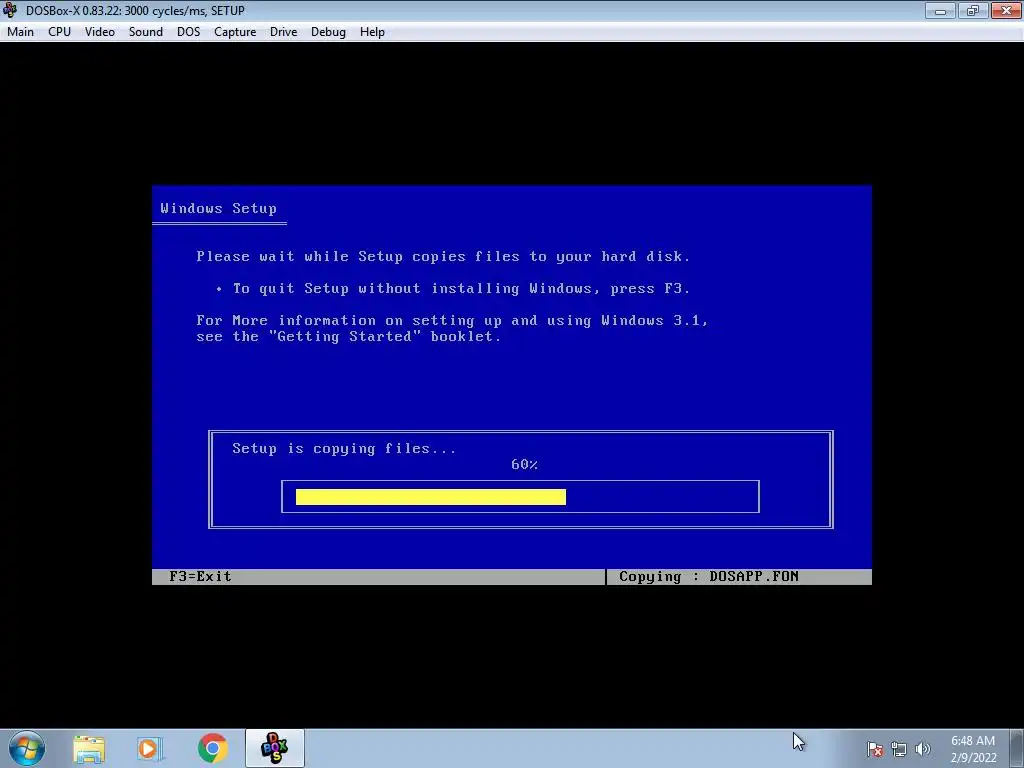Viewport: 1024px width, 768px height.
Task: Click the Action Center flag tray icon
Action: pos(875,749)
